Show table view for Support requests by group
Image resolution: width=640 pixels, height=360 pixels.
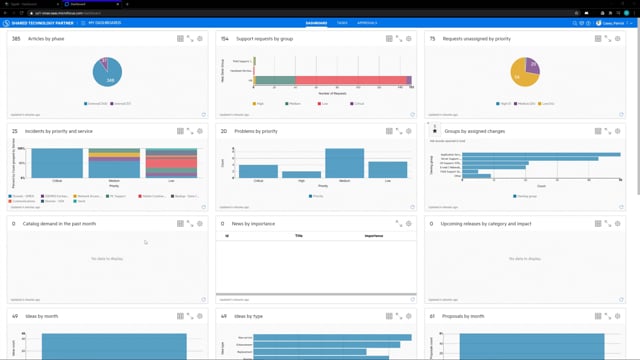click(x=389, y=38)
